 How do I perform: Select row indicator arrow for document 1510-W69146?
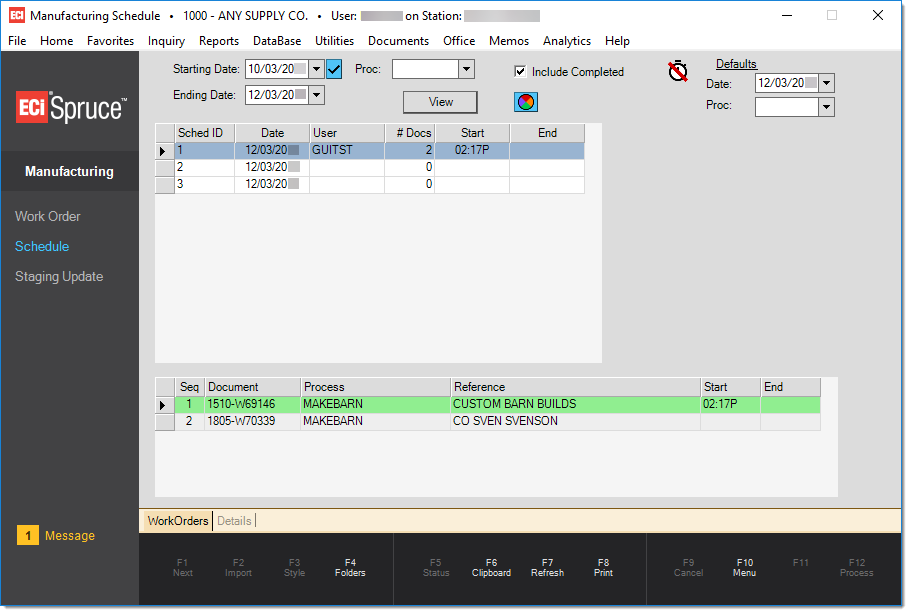[162, 405]
